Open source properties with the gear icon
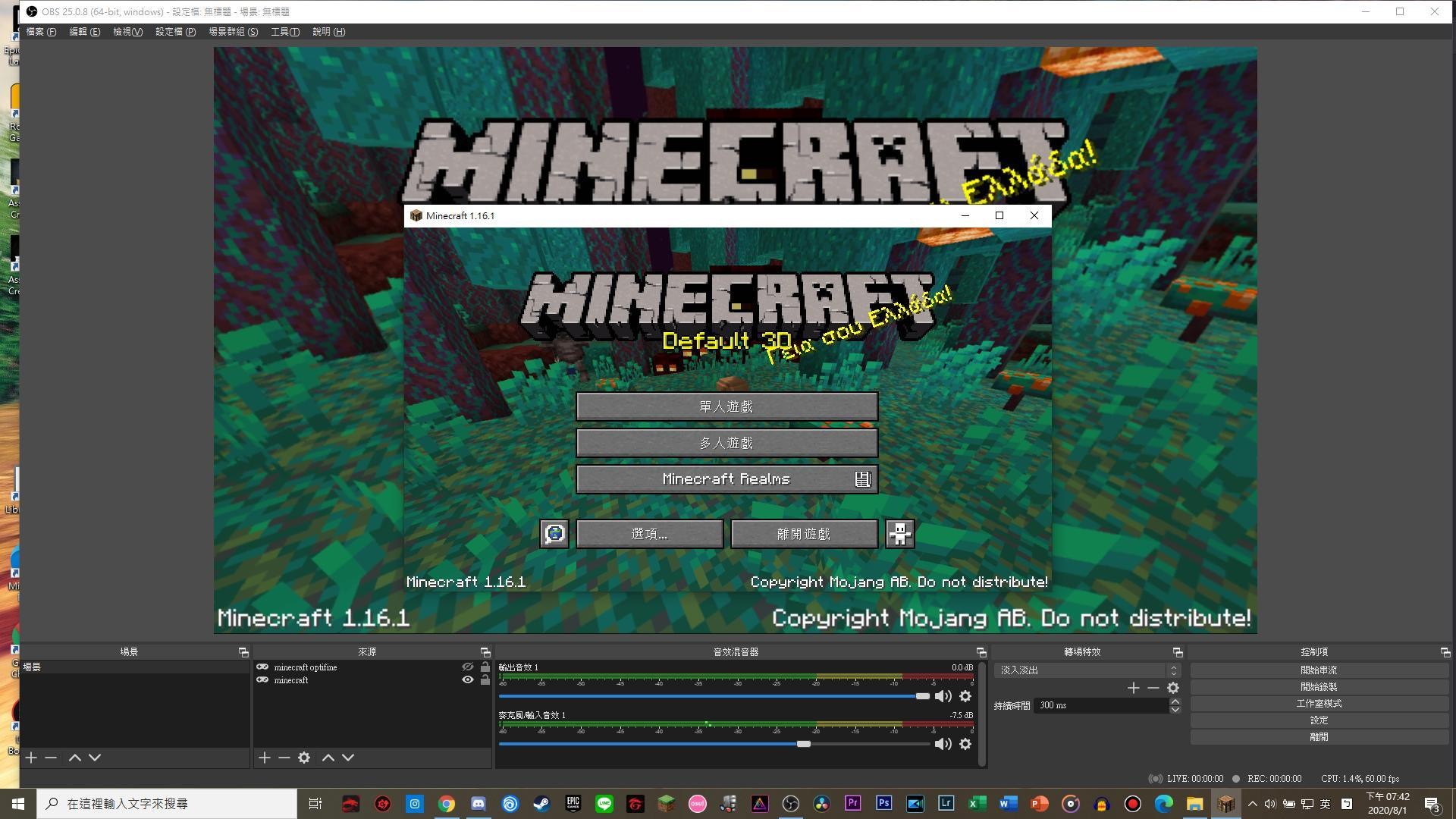Screen dimensions: 1456x819 pyautogui.click(x=304, y=757)
